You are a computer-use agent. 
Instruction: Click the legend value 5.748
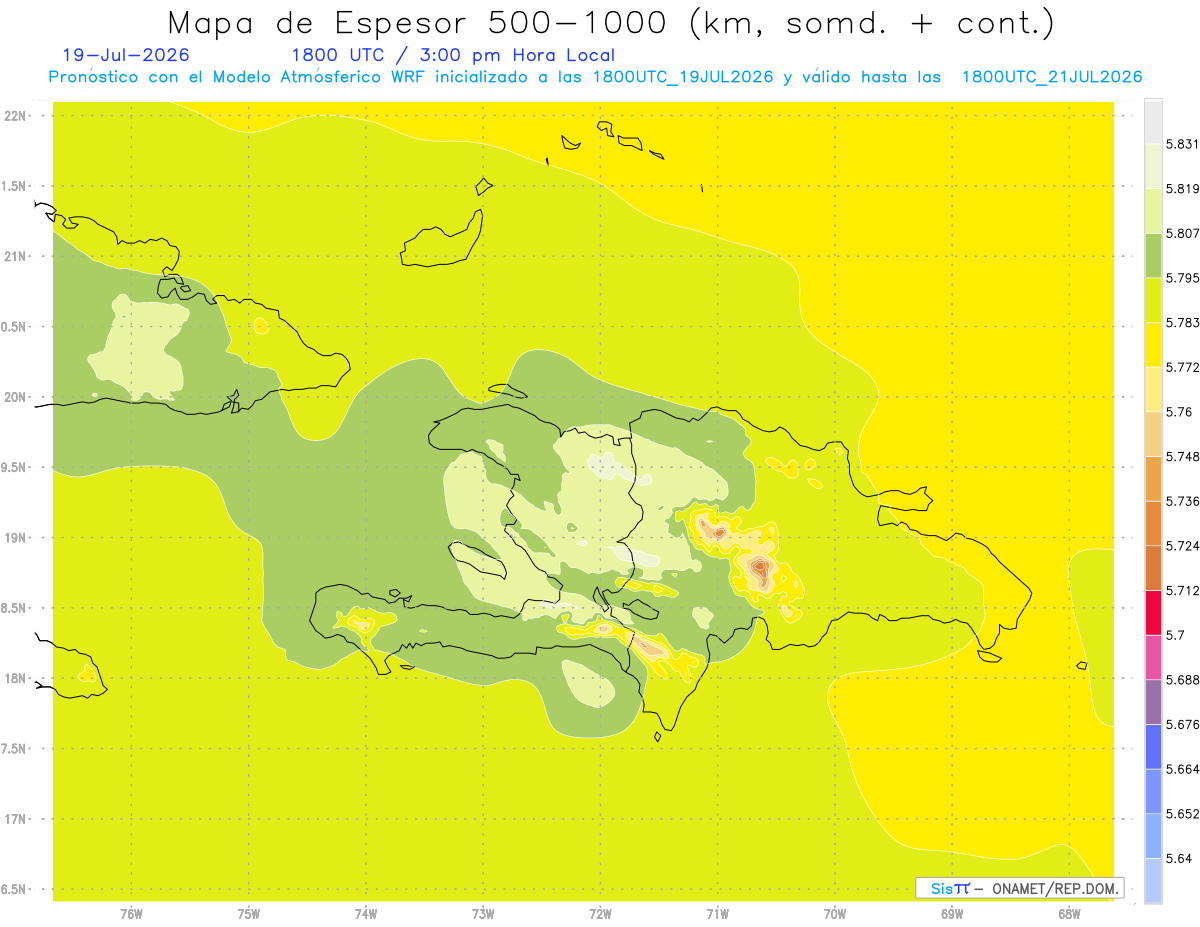click(x=1183, y=456)
